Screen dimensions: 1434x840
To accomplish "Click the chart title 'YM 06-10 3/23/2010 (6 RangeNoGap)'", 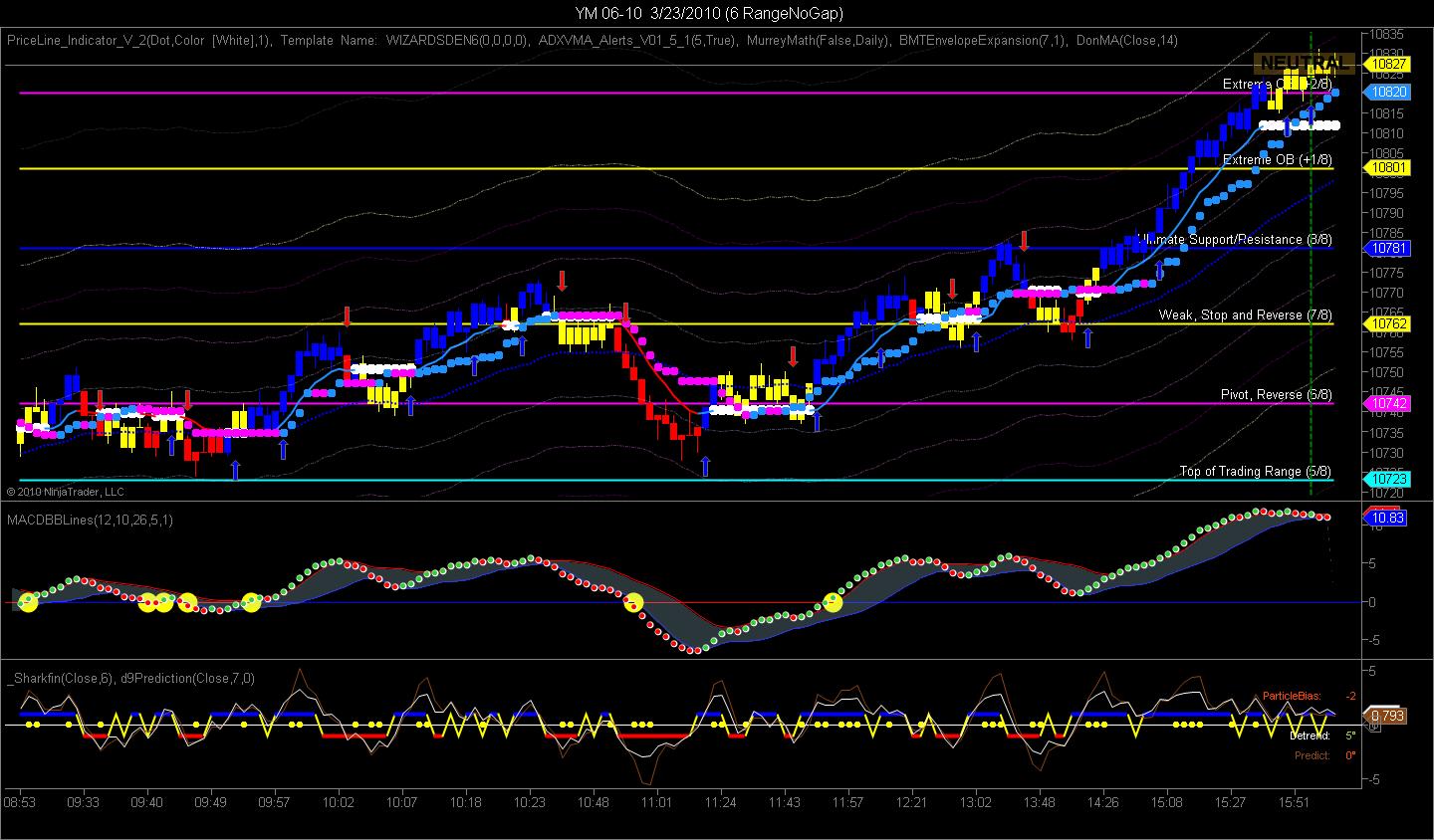I will point(709,13).
